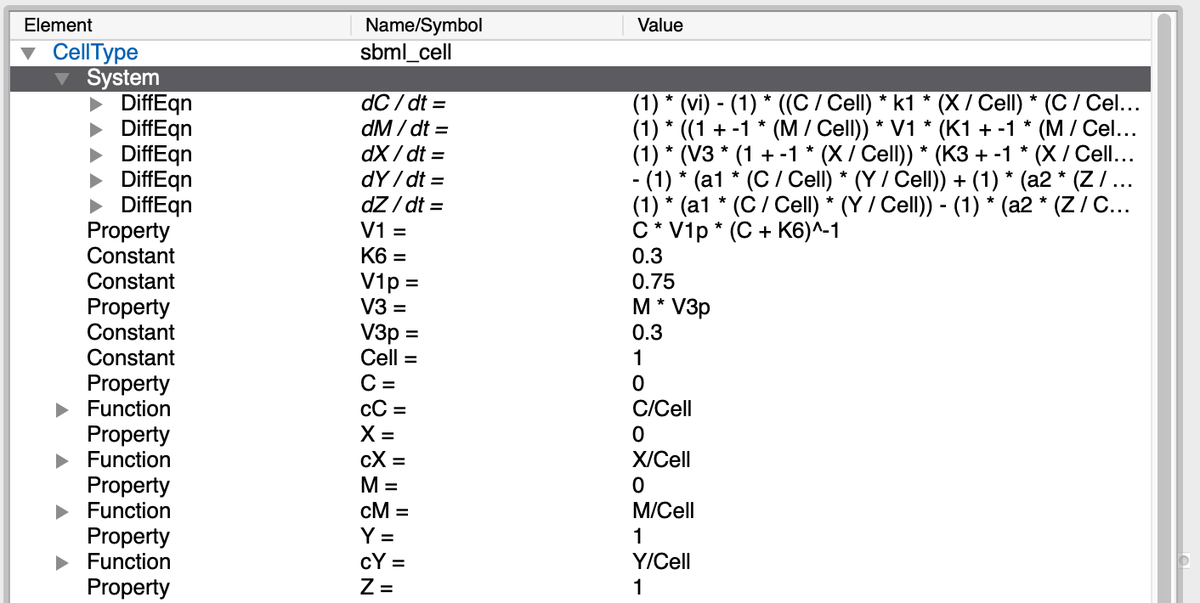Select the X/Cell function value

point(661,460)
